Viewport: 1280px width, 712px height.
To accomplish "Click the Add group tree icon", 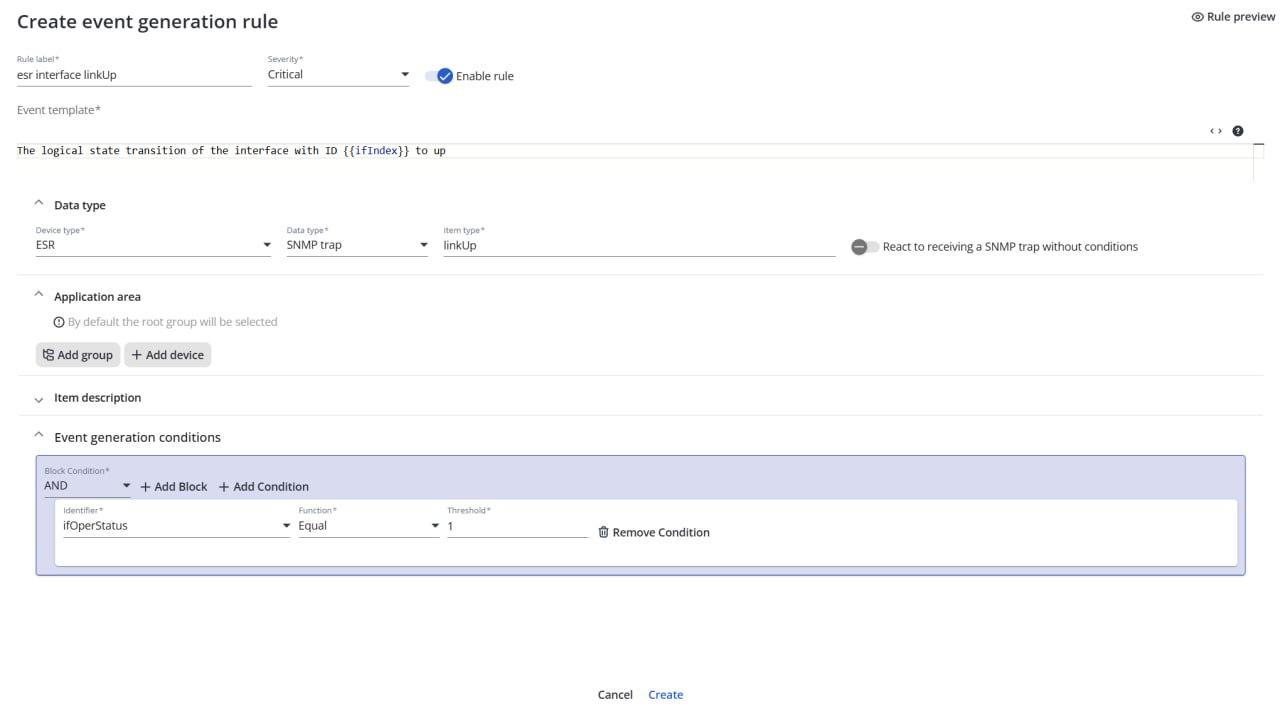I will pyautogui.click(x=48, y=355).
